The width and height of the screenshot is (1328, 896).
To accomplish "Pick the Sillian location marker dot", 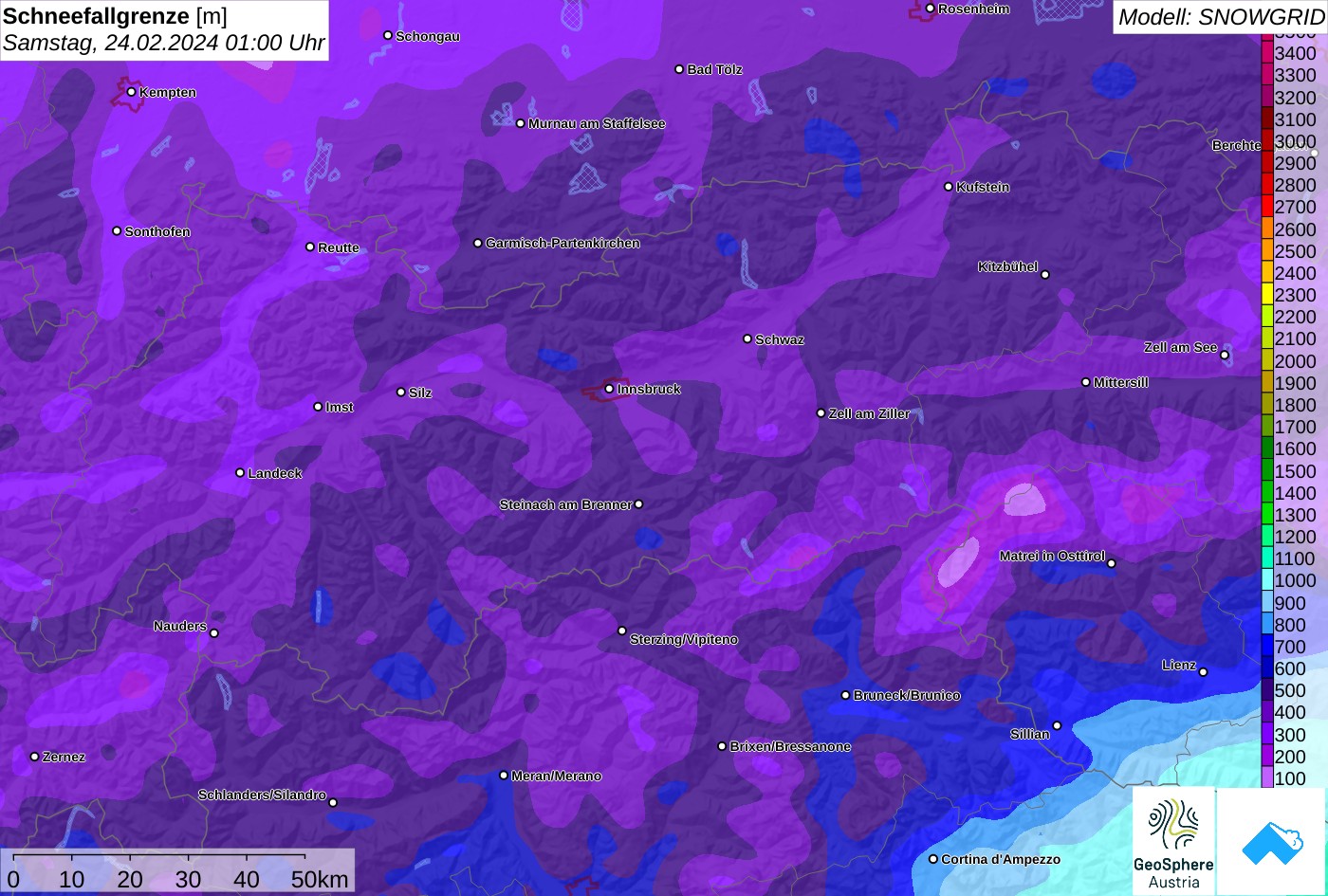I will tap(1057, 726).
